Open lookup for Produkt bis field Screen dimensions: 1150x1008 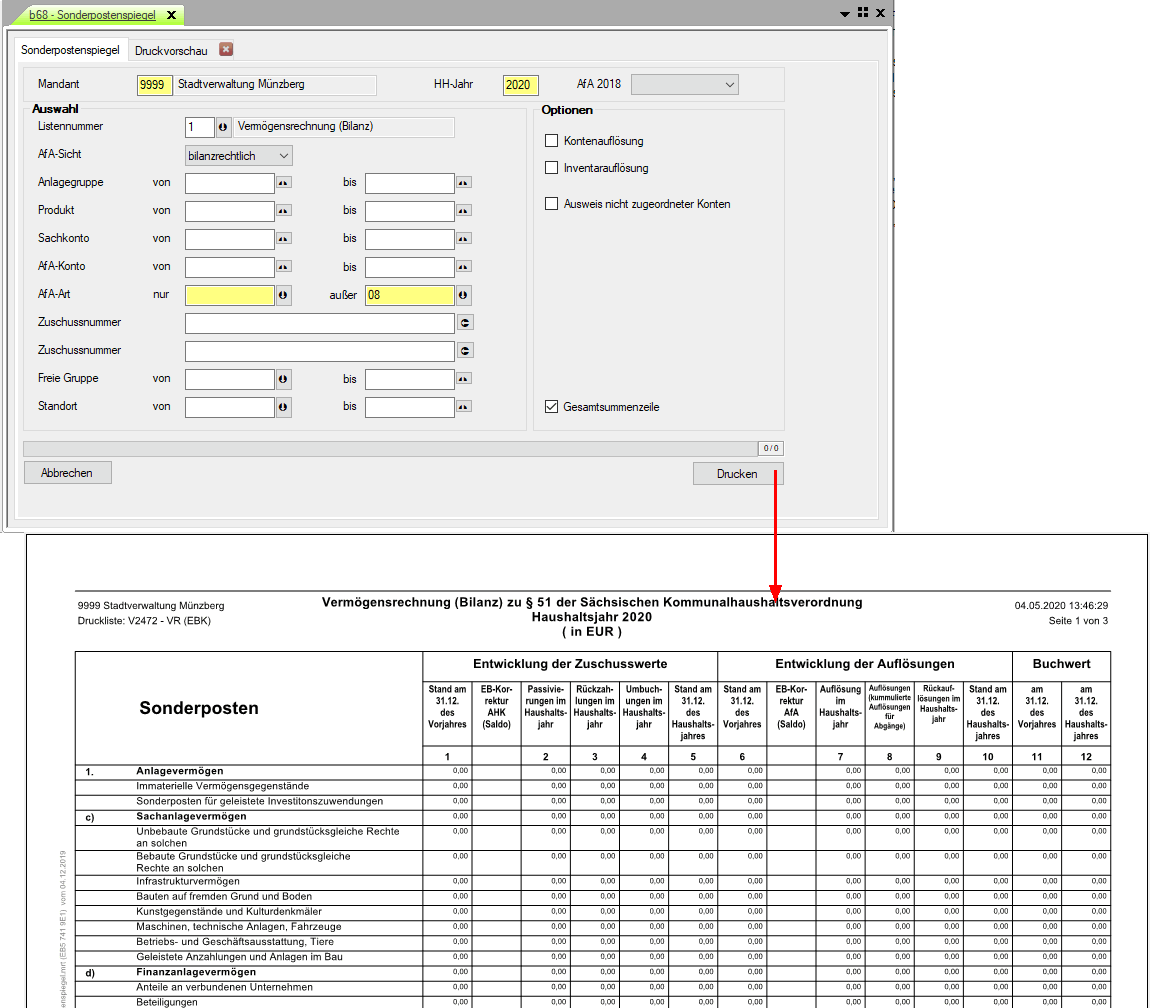464,211
